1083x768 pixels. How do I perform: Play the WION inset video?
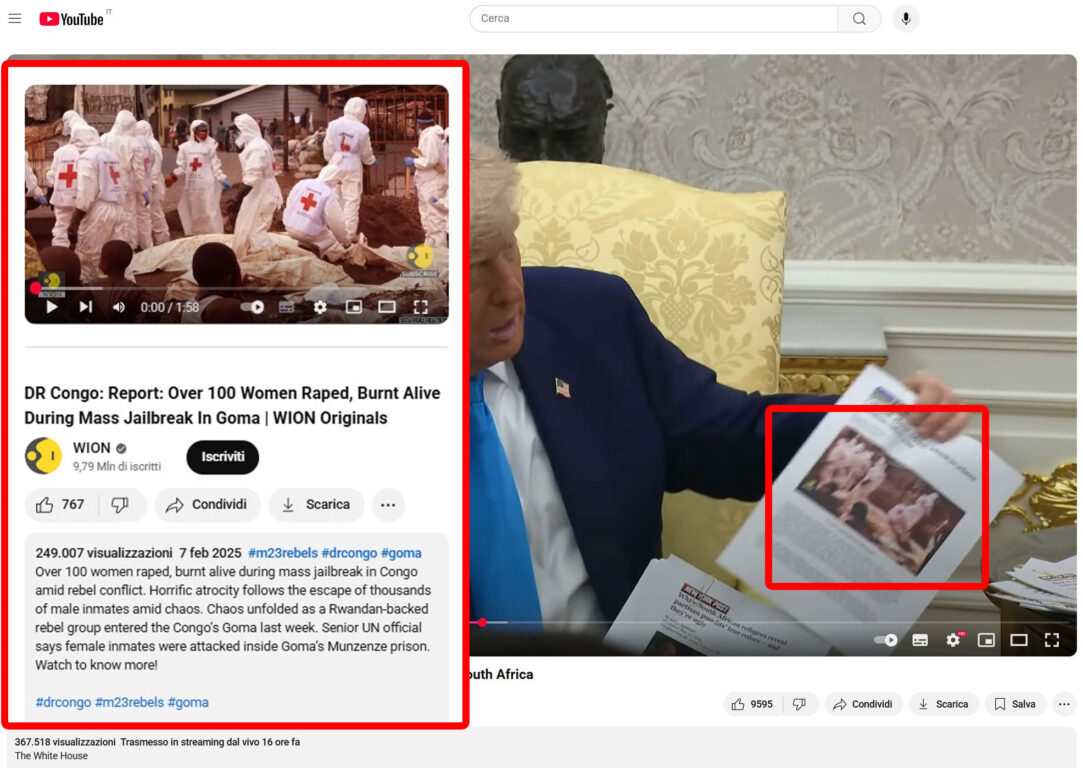[52, 307]
